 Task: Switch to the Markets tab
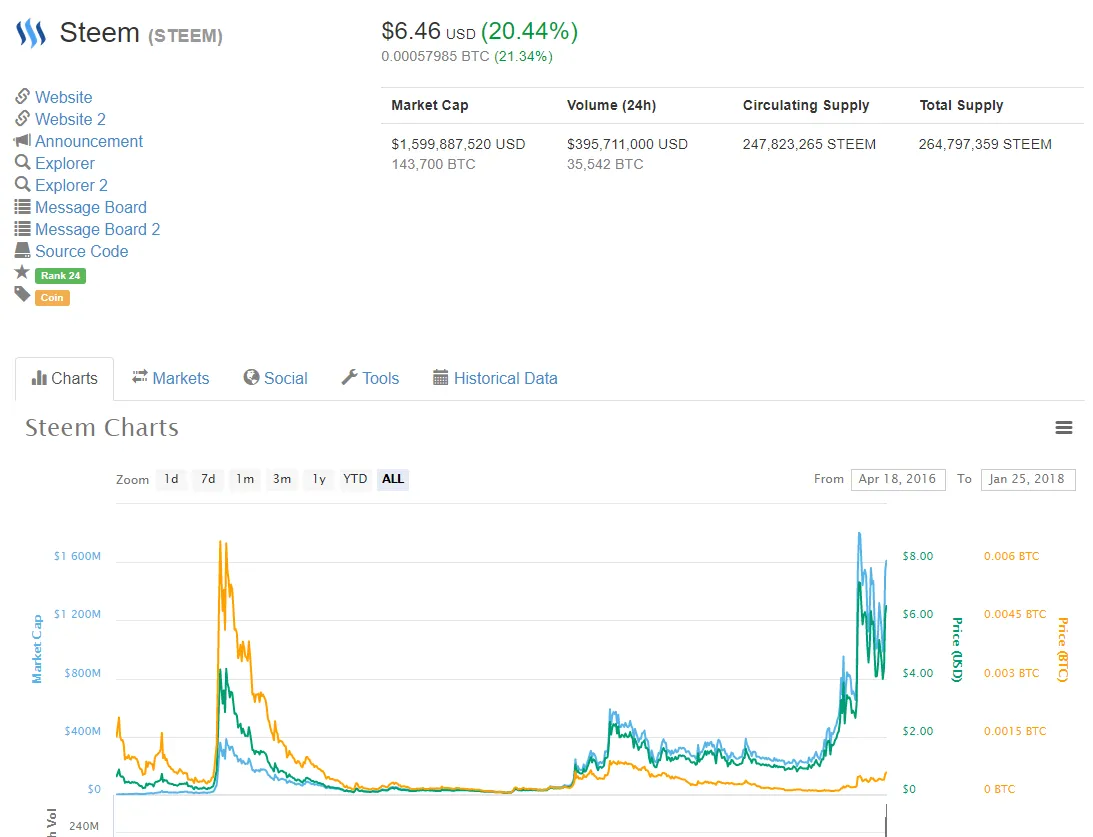pos(171,378)
